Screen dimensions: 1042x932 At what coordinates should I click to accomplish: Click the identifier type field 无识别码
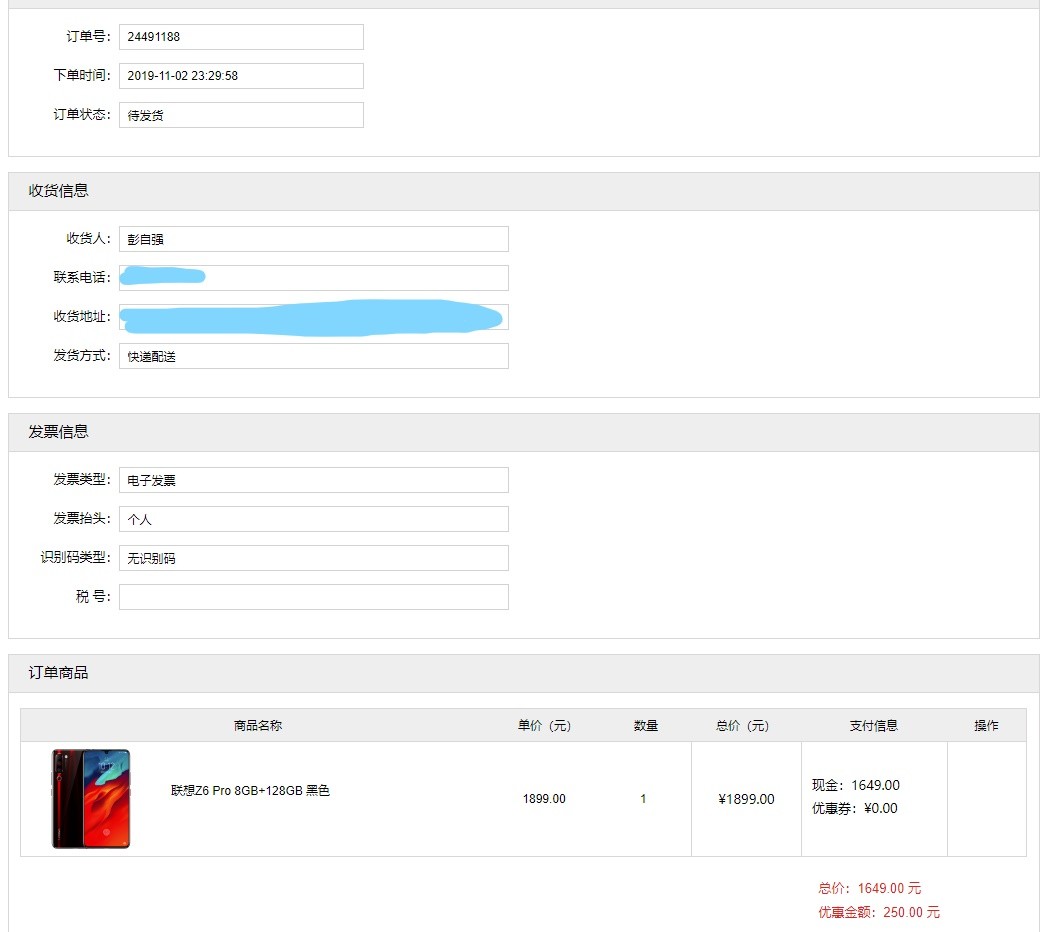coord(314,558)
